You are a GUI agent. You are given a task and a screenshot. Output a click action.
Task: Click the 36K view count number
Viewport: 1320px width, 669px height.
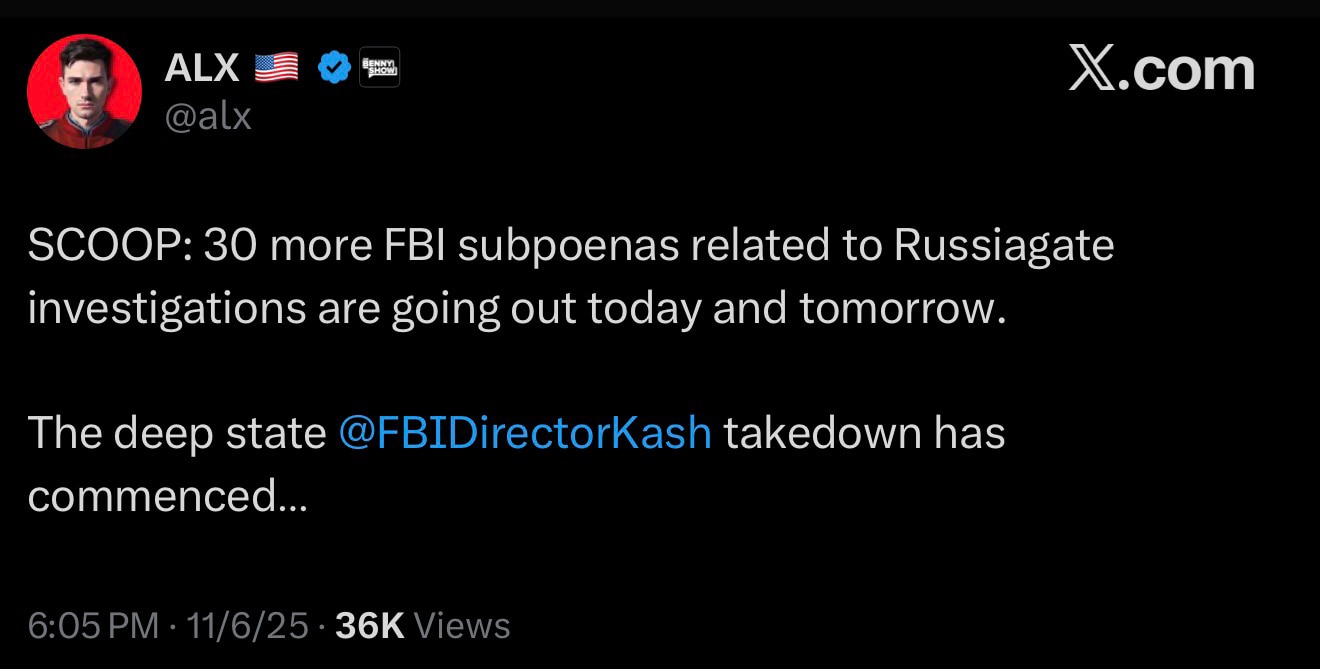click(369, 626)
